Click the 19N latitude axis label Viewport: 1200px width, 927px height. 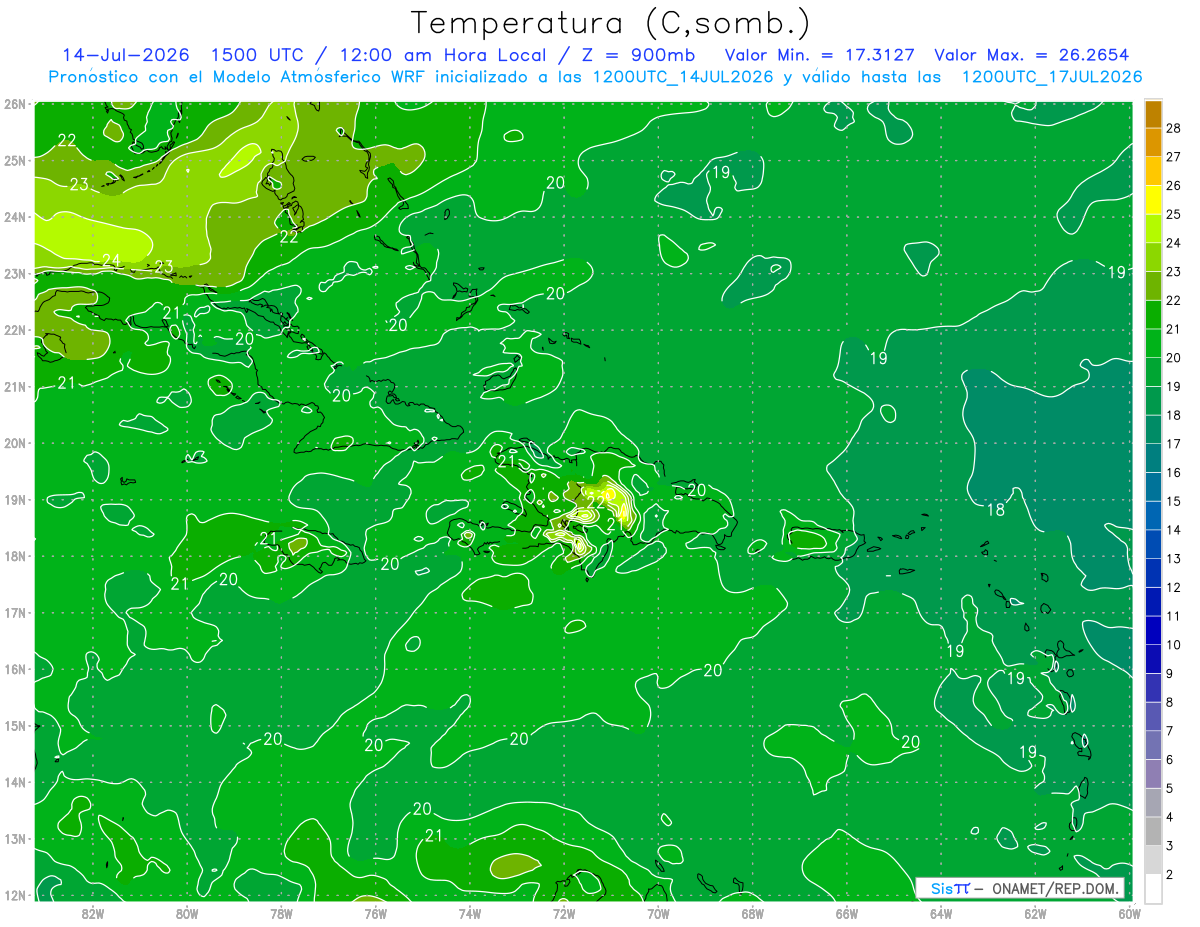tap(14, 499)
